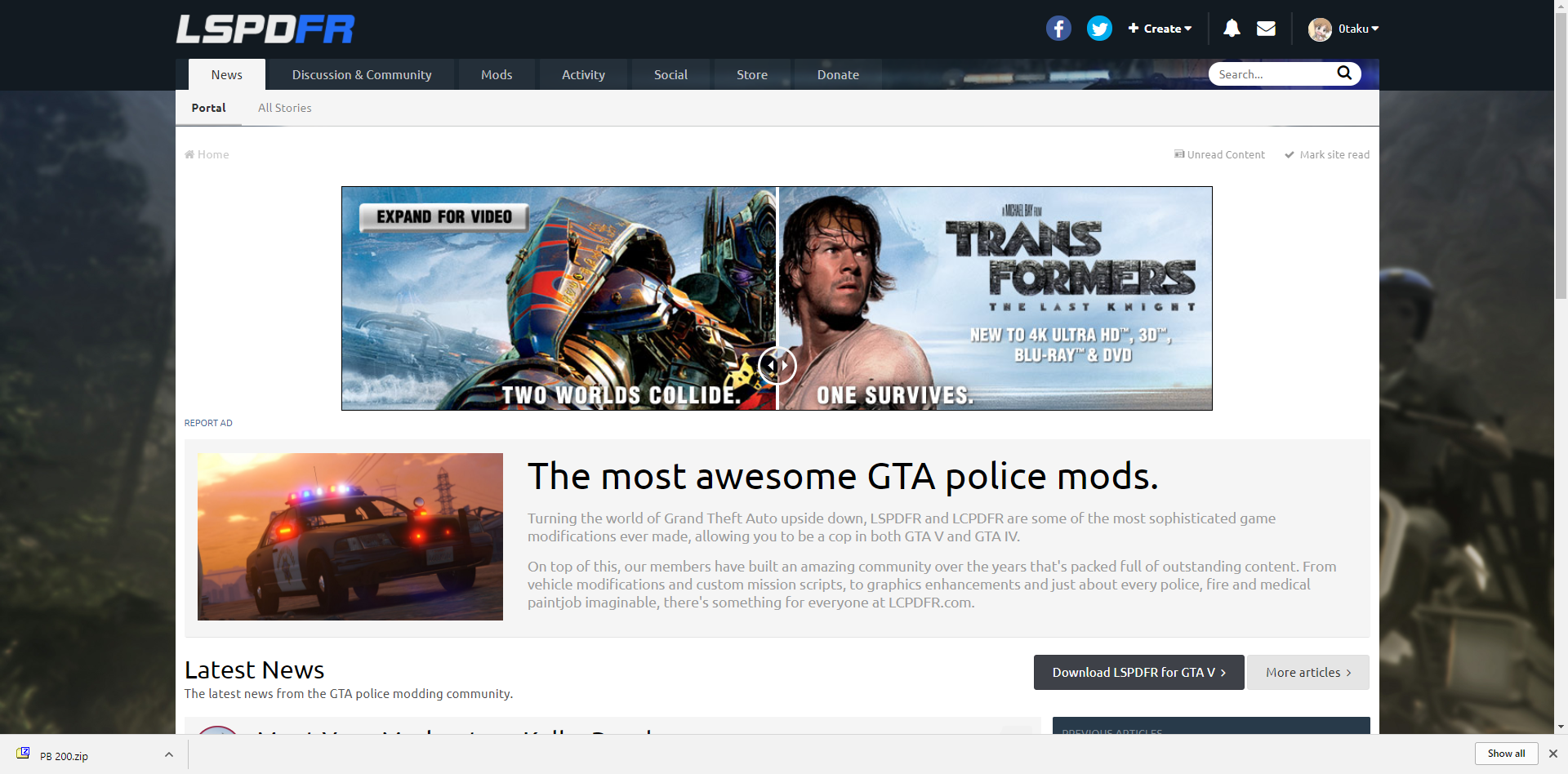Click the ad banner slider handle
The image size is (1568, 774).
pos(777,366)
